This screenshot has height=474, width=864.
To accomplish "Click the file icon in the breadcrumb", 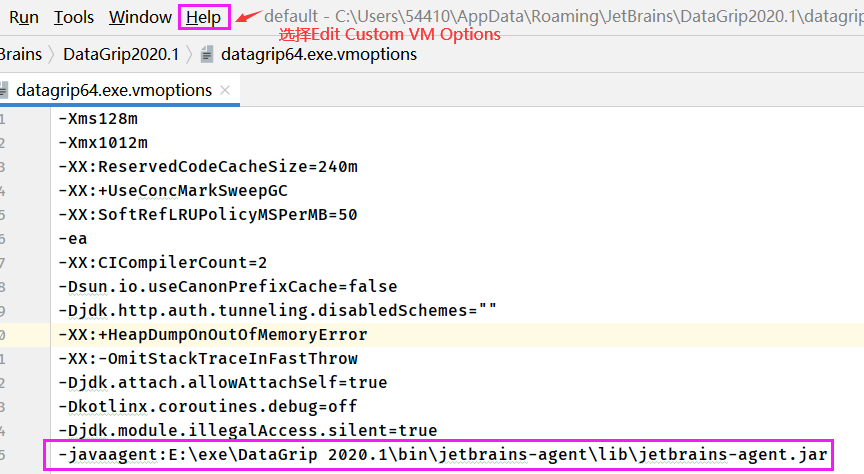I will [207, 55].
